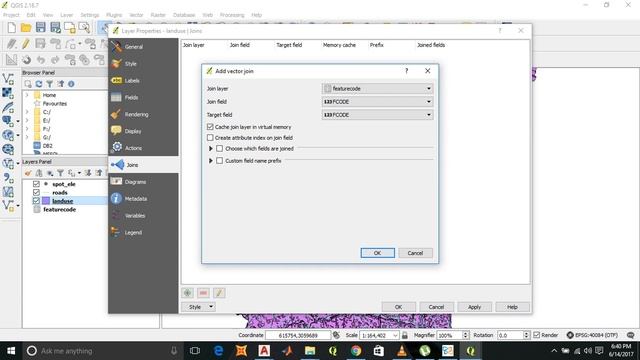Open the Diagrams properties section

pos(143,182)
